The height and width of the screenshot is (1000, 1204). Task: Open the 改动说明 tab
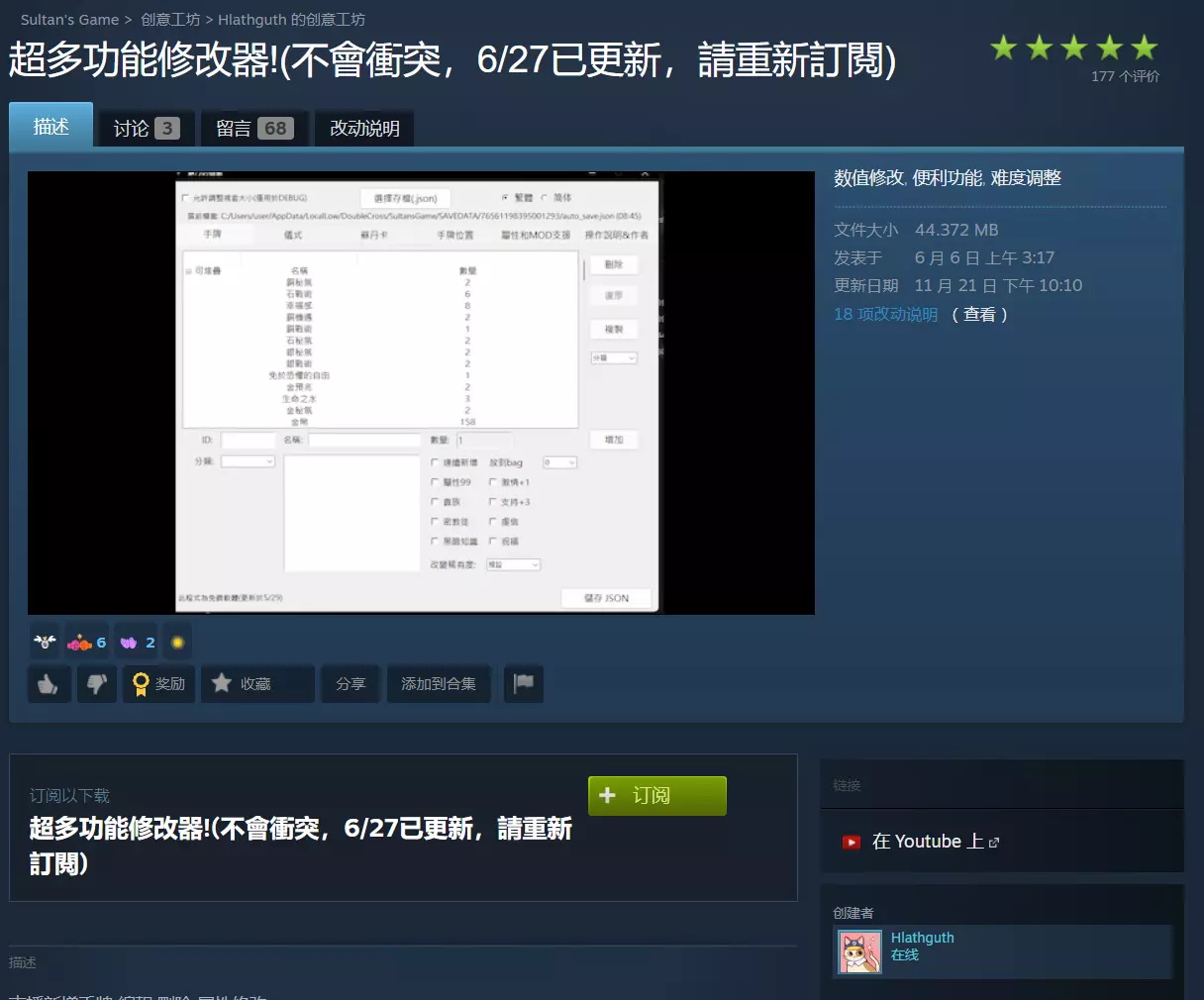364,129
